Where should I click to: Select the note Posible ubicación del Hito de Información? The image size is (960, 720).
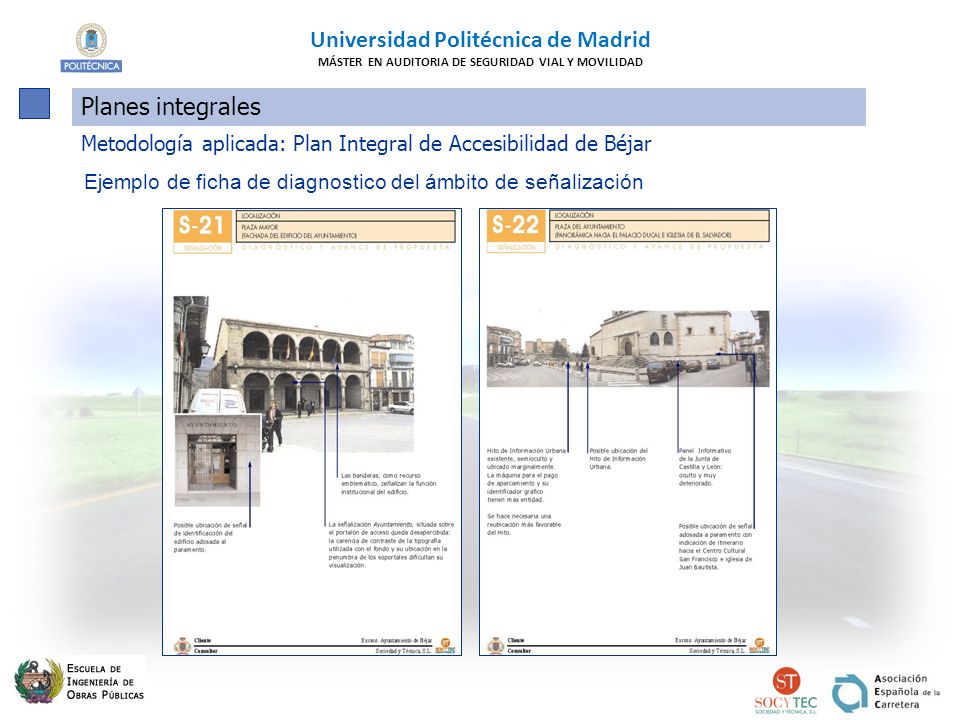click(618, 459)
